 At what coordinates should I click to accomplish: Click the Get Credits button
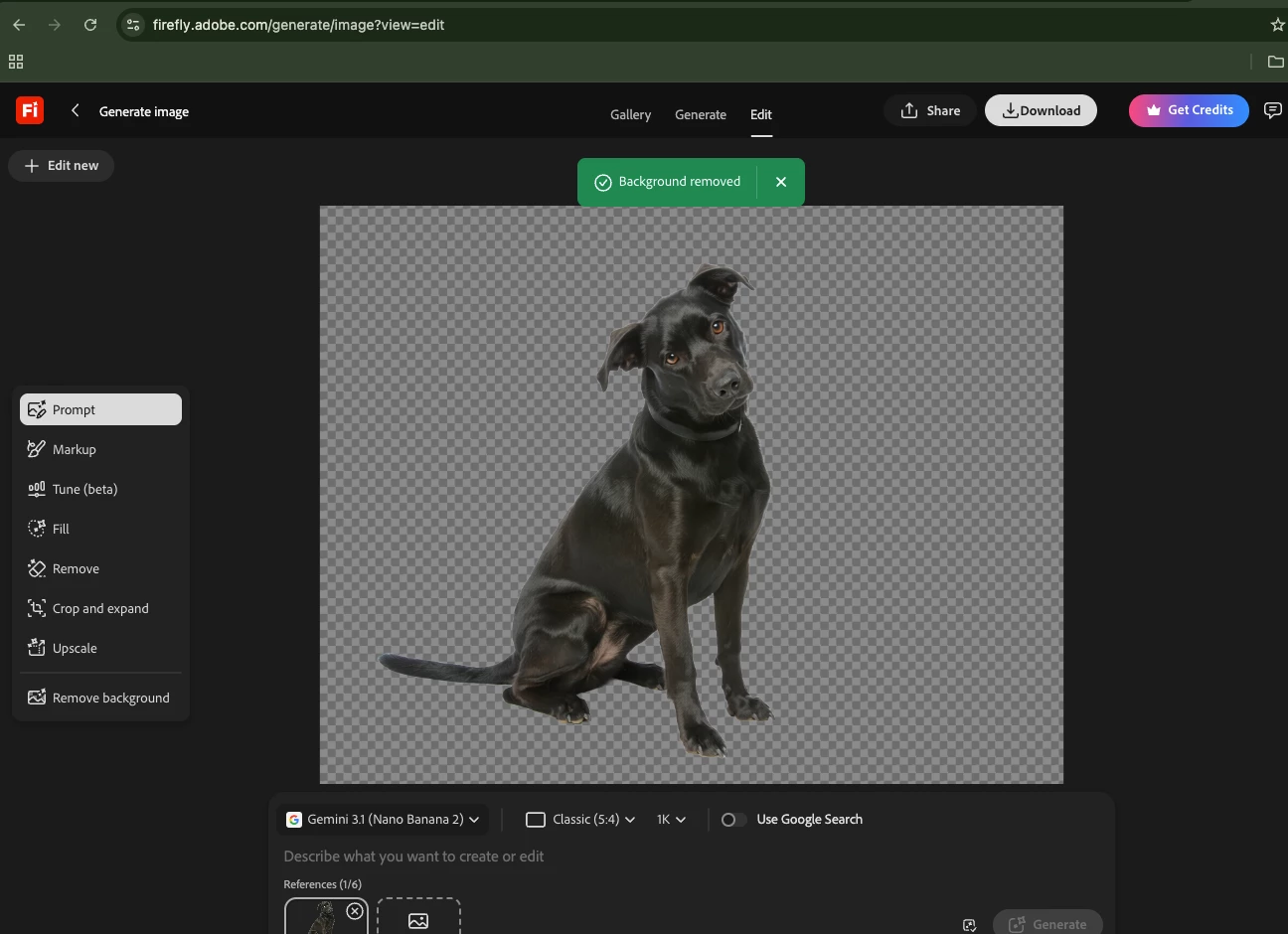coord(1189,110)
